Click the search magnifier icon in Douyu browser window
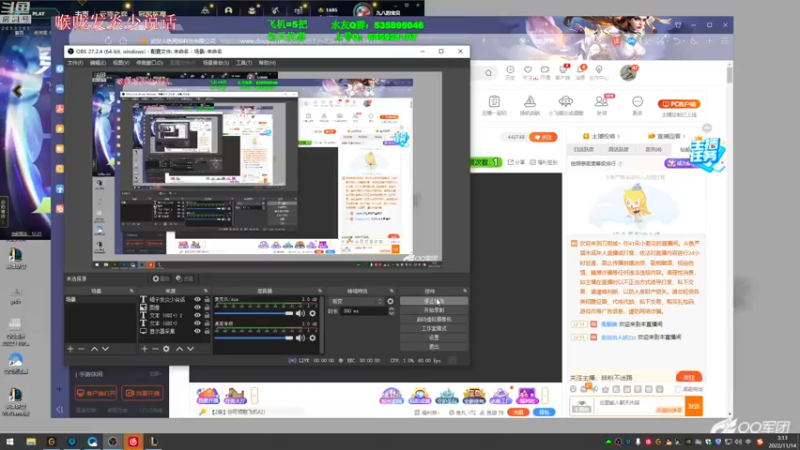The image size is (800, 450). click(x=488, y=73)
